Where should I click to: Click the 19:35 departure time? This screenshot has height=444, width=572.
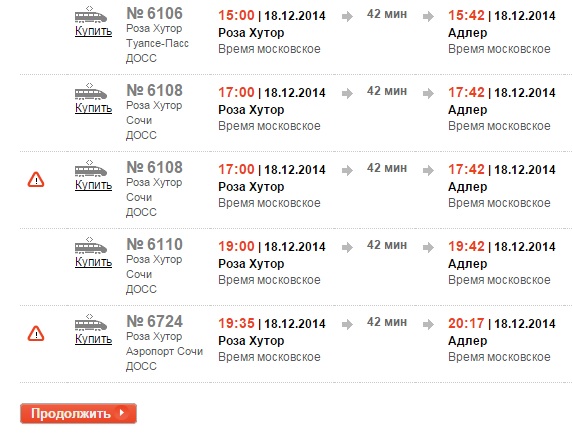coord(236,323)
